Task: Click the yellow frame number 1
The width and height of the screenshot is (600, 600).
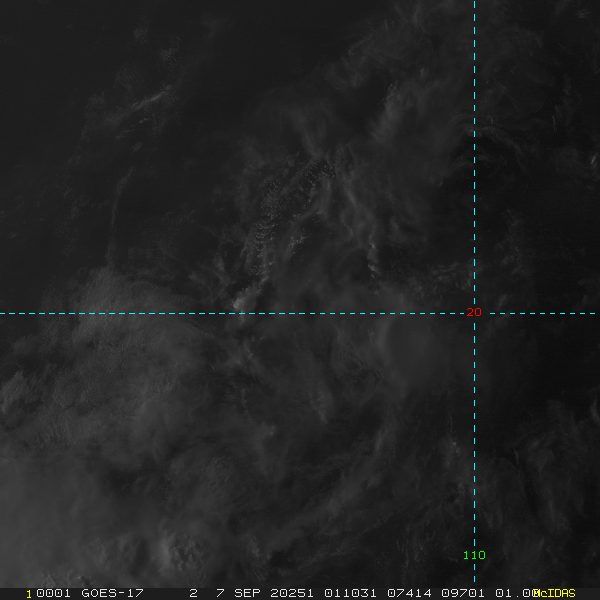Action: point(29,594)
